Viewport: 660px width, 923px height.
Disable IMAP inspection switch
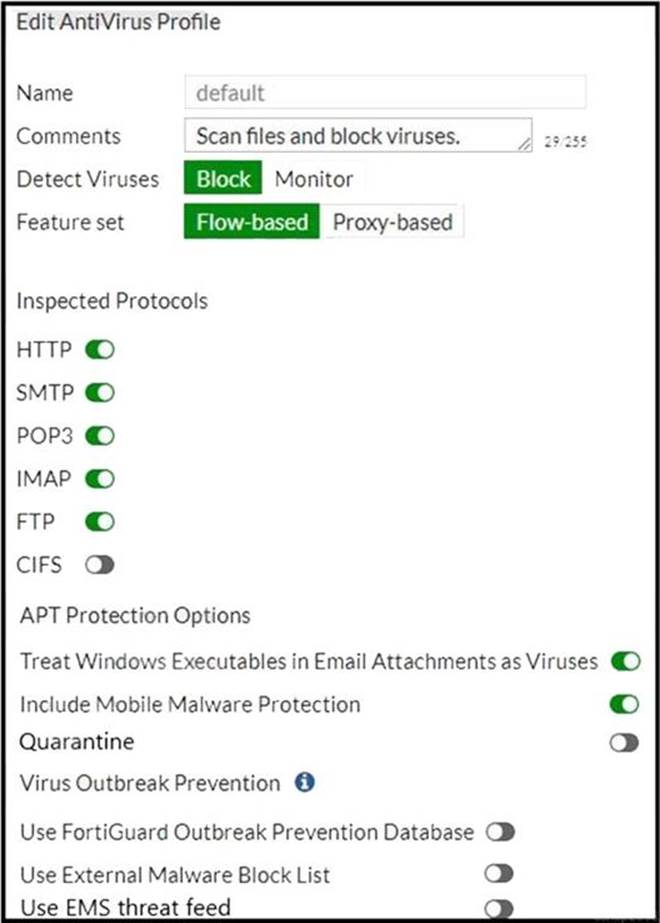(x=100, y=480)
